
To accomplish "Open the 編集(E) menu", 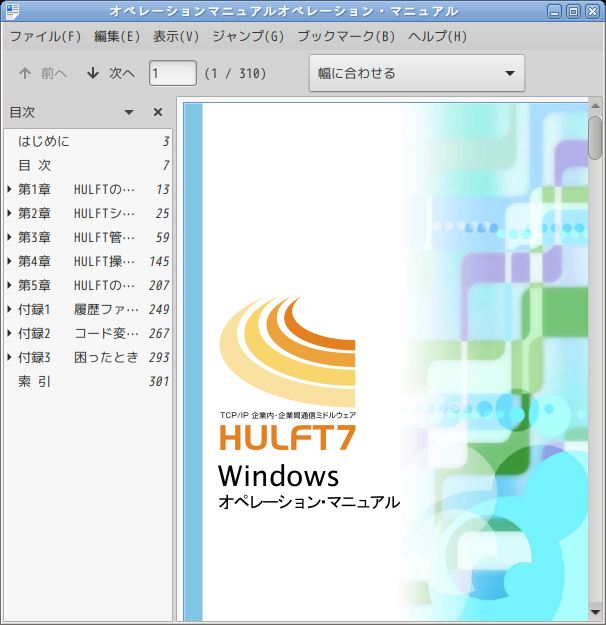I will (117, 37).
